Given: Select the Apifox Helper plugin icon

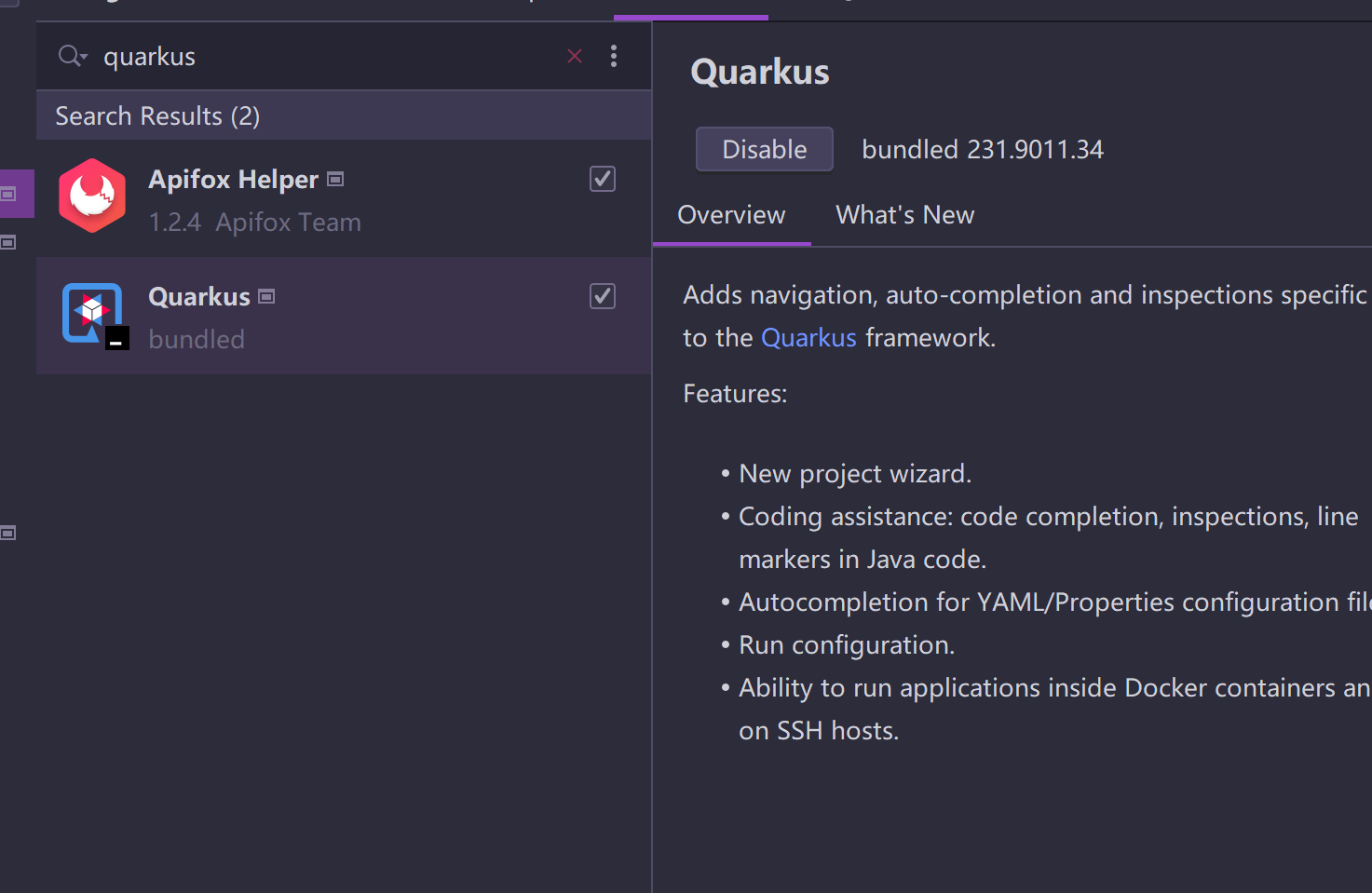Looking at the screenshot, I should (92, 196).
